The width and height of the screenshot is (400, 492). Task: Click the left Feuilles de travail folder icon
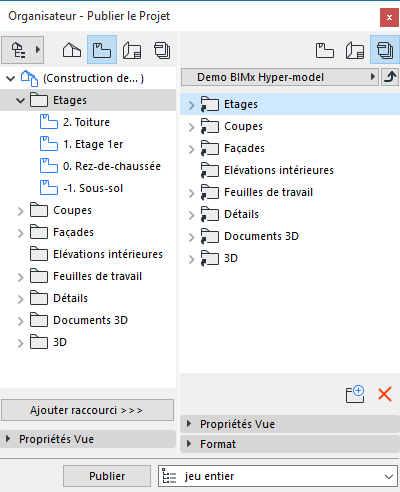click(x=39, y=276)
